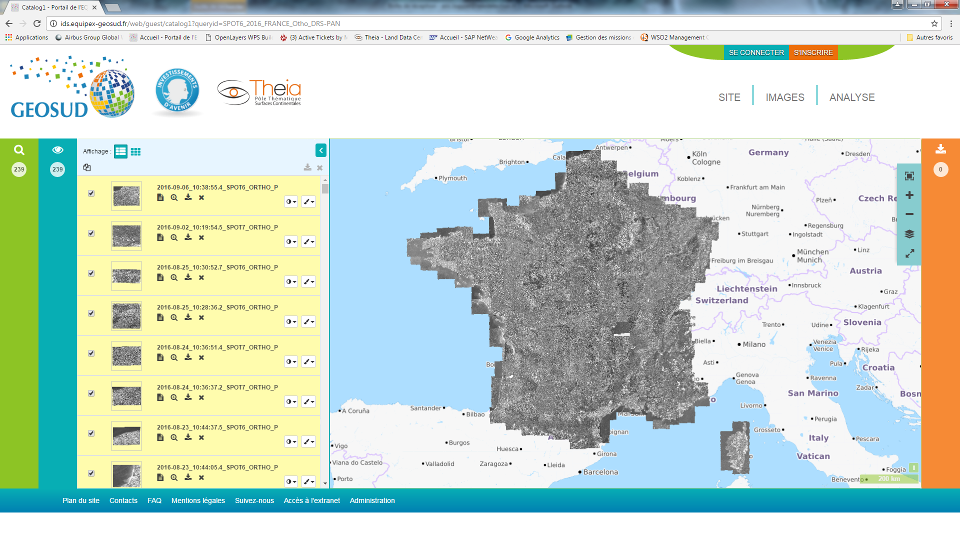
Task: Open style dropdown for 2016-09-02 SPOT7 image
Action: coord(308,241)
